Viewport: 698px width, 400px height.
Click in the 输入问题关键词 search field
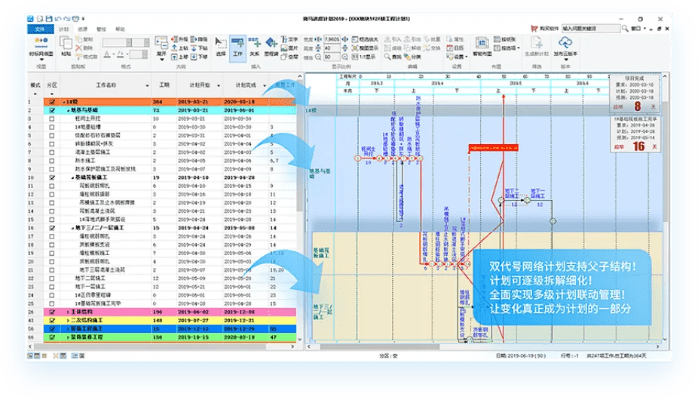pos(591,28)
